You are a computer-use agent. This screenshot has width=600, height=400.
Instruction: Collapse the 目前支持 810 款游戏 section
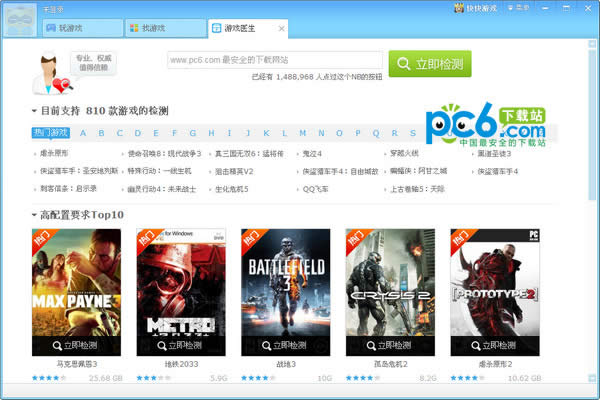(35, 109)
